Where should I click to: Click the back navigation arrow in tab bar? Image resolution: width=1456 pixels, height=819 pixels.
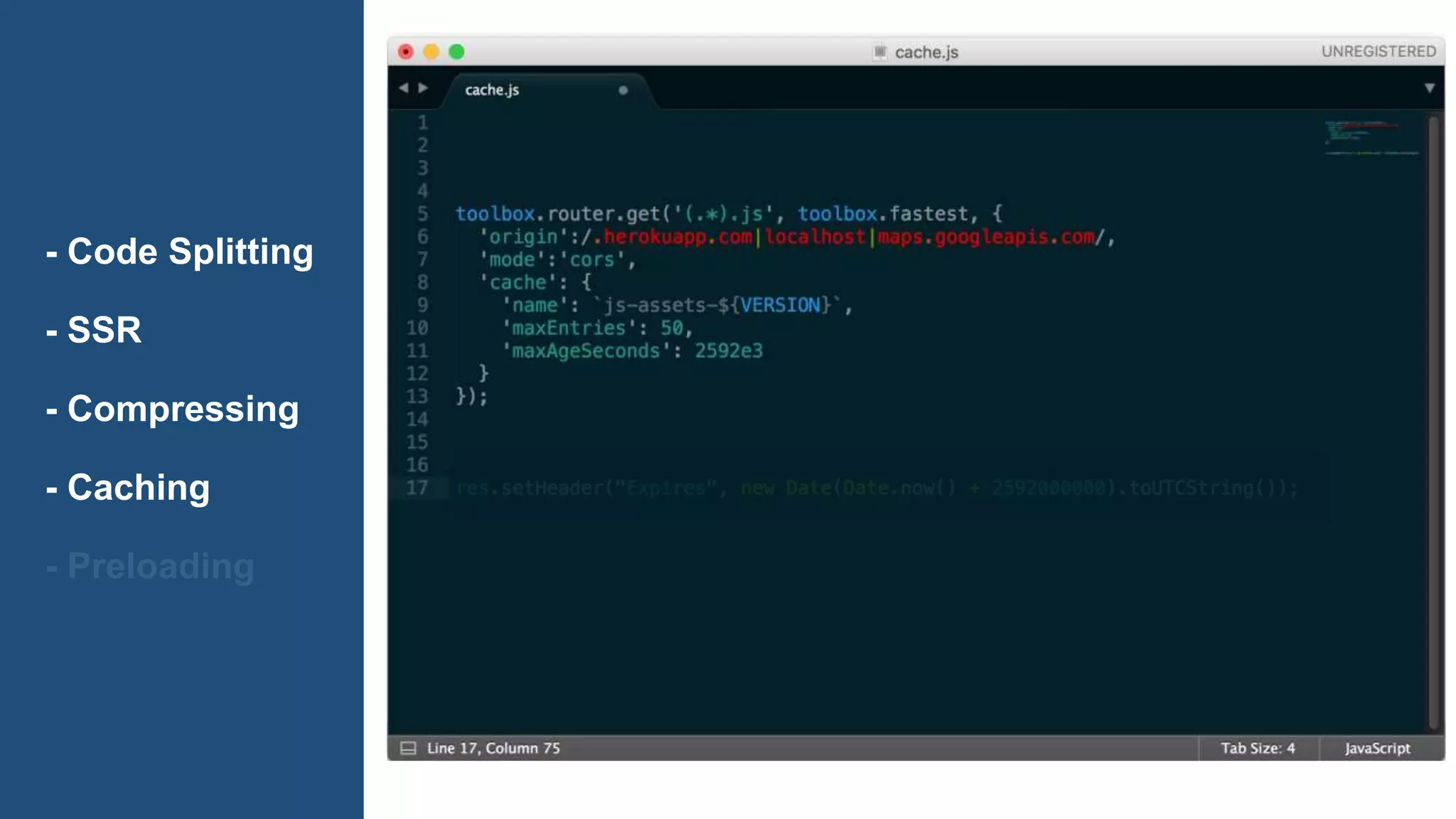pos(404,87)
